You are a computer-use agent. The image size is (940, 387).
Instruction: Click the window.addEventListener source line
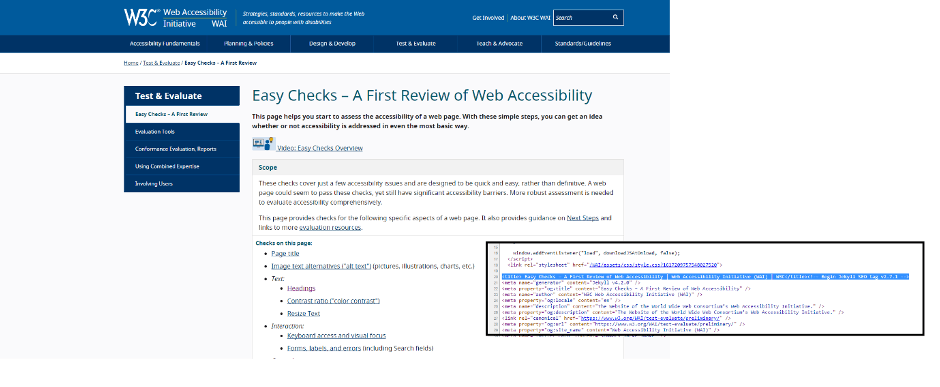click(596, 253)
